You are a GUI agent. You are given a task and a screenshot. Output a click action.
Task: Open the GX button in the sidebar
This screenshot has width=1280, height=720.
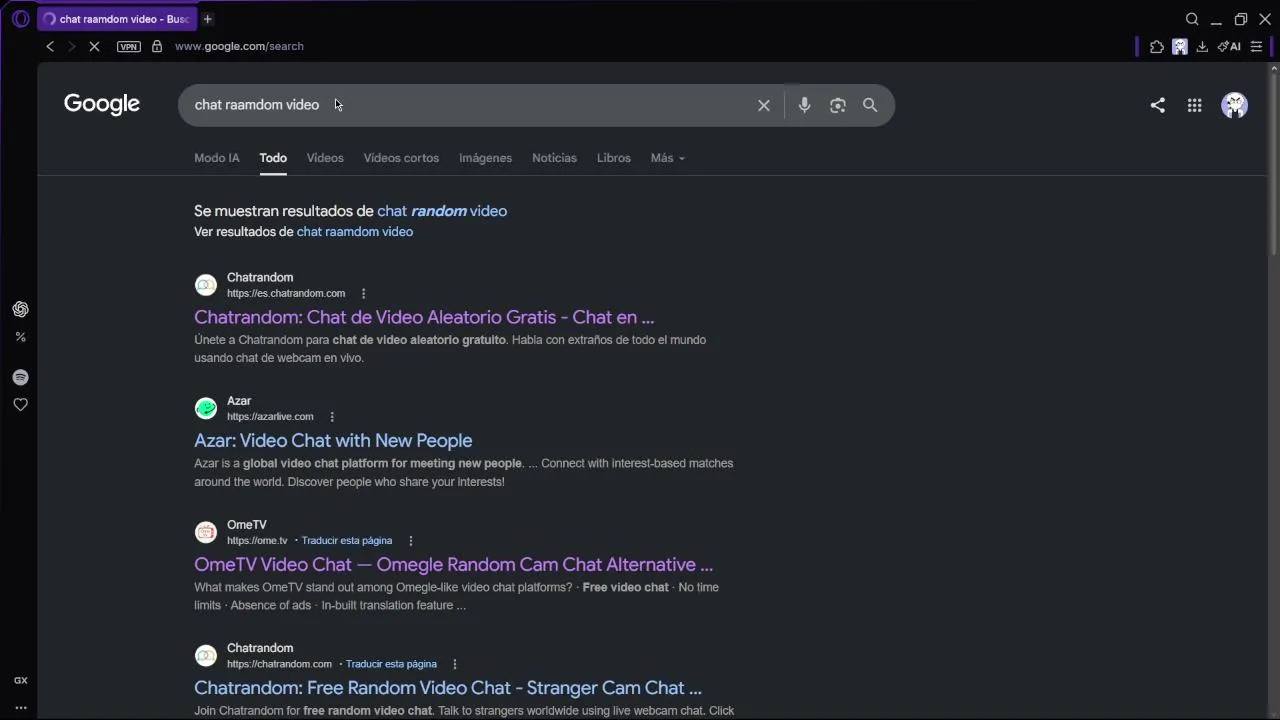(20, 680)
